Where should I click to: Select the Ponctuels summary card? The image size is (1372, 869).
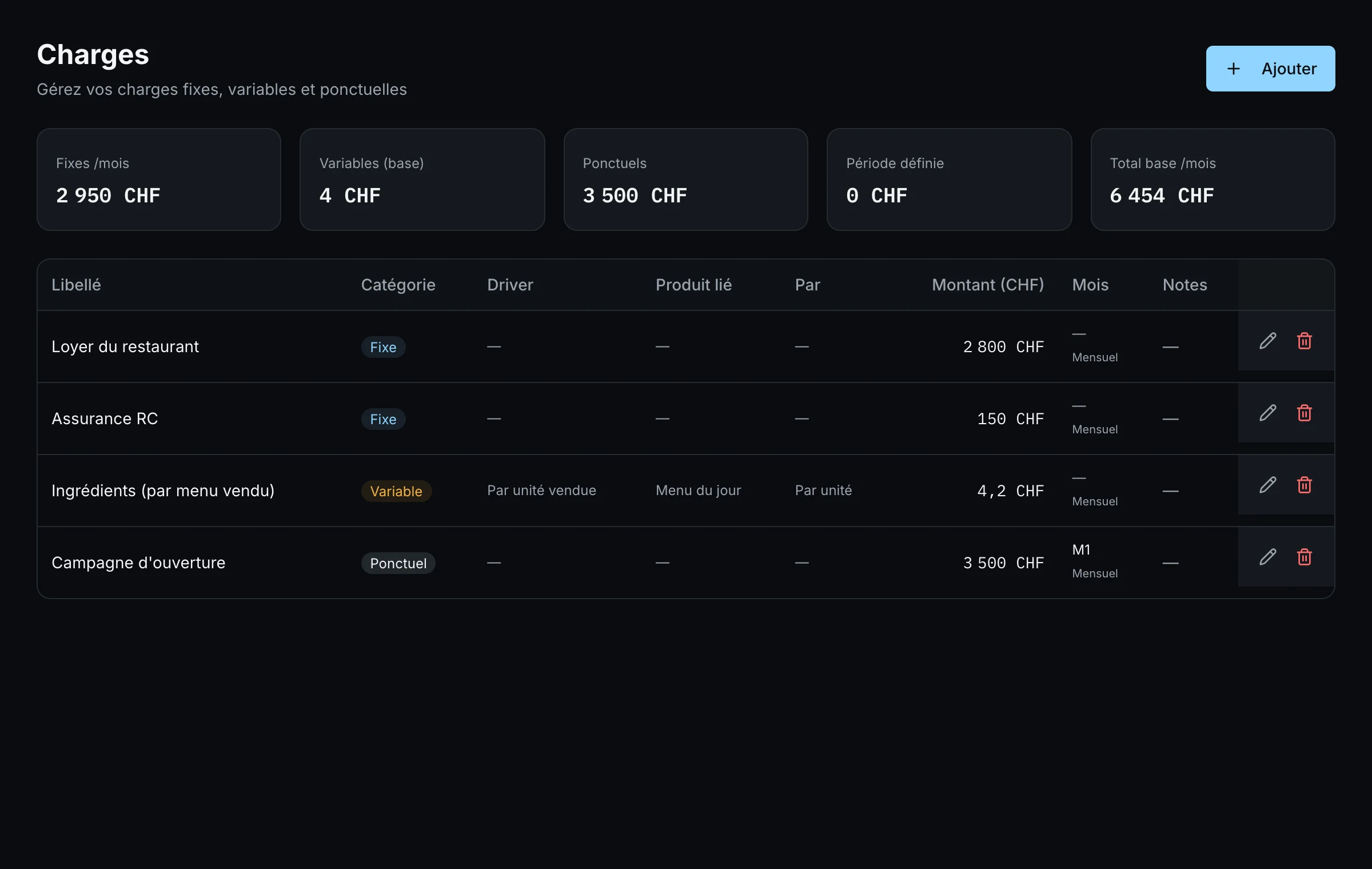click(x=686, y=180)
